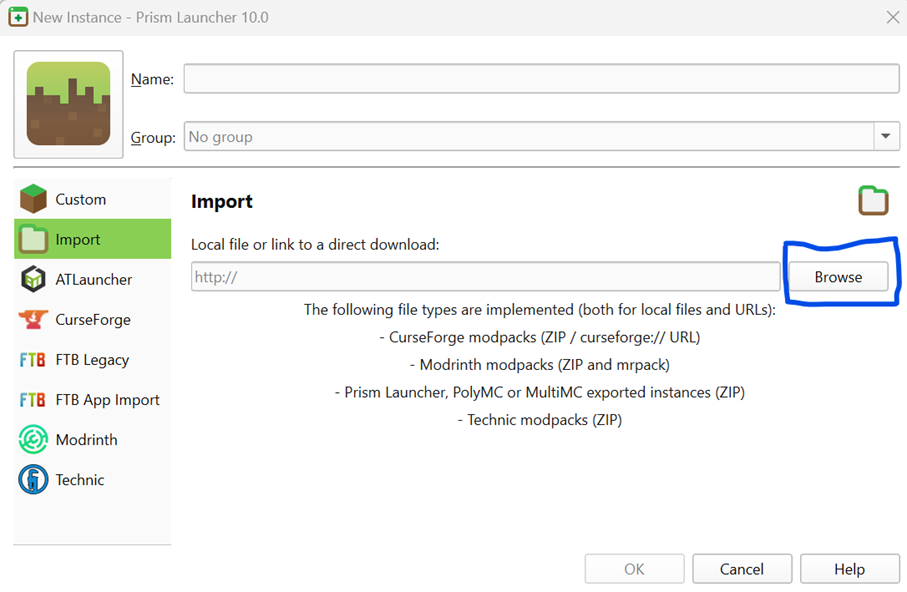907x592 pixels.
Task: Click the Prism Launcher title bar icon
Action: [17, 17]
